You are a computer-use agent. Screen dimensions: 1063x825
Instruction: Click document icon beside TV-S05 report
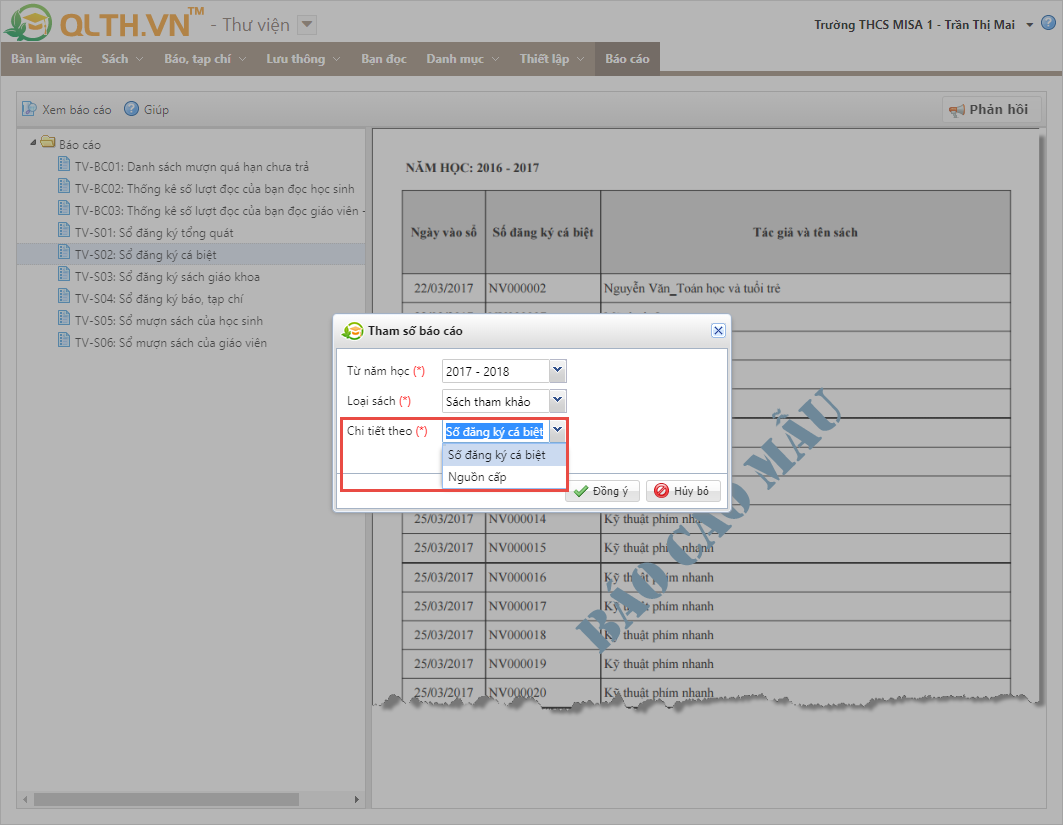64,319
